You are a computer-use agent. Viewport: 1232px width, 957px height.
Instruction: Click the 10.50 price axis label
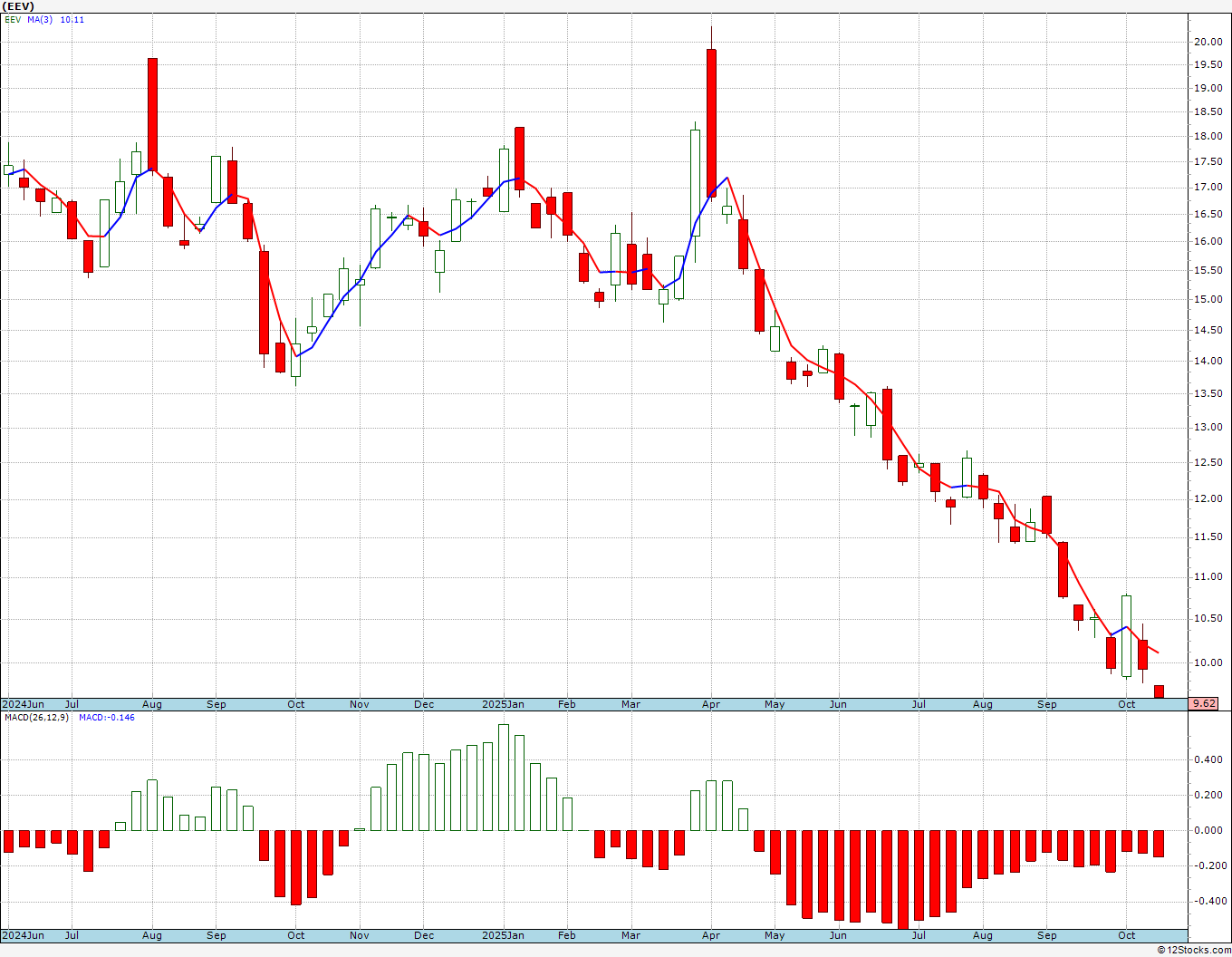1208,618
